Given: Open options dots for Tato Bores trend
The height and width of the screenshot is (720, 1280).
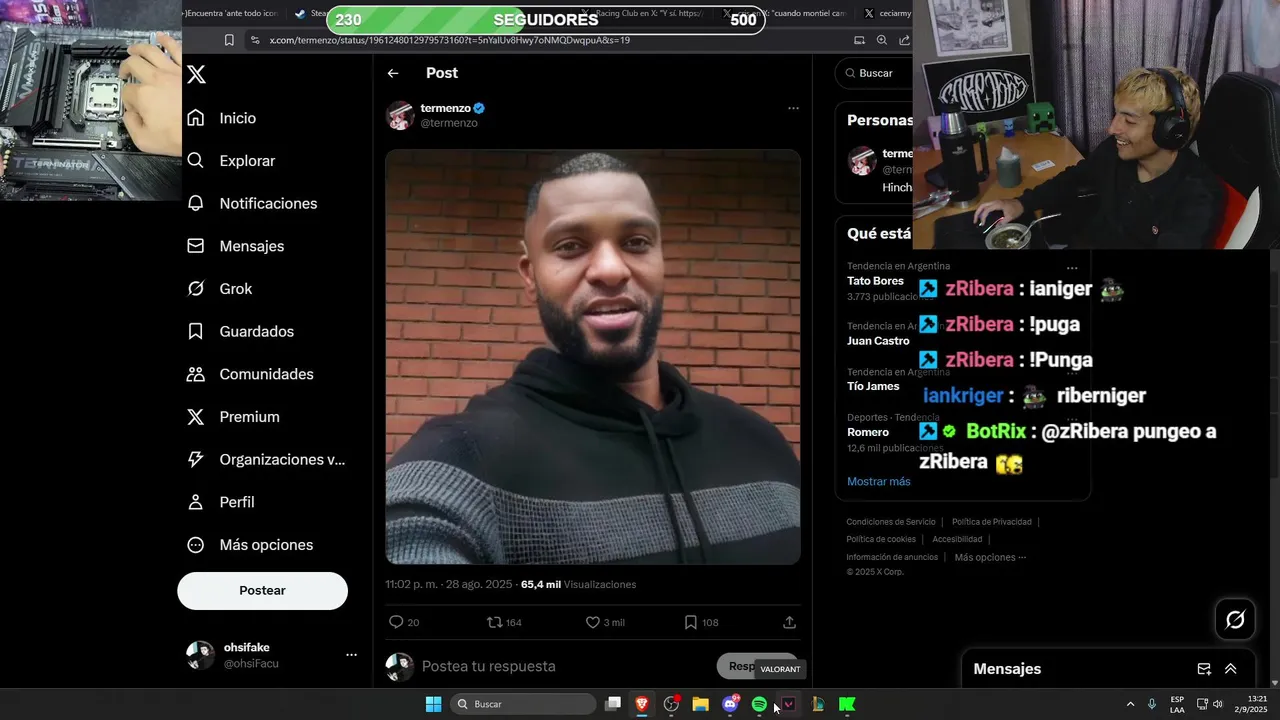Looking at the screenshot, I should pos(1072,268).
